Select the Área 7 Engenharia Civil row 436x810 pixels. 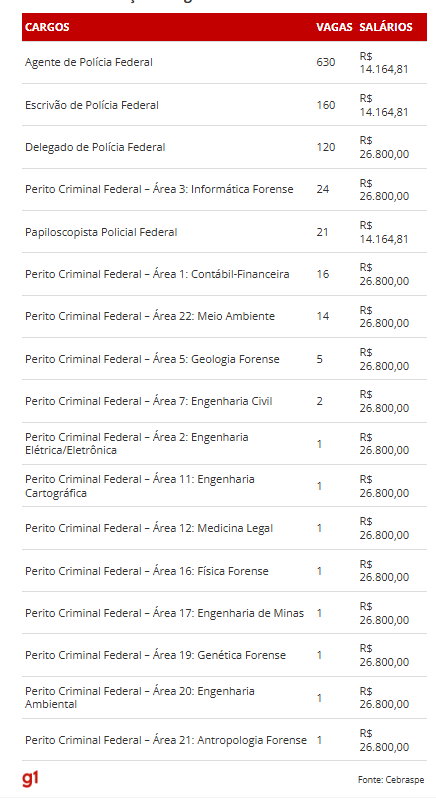224,401
